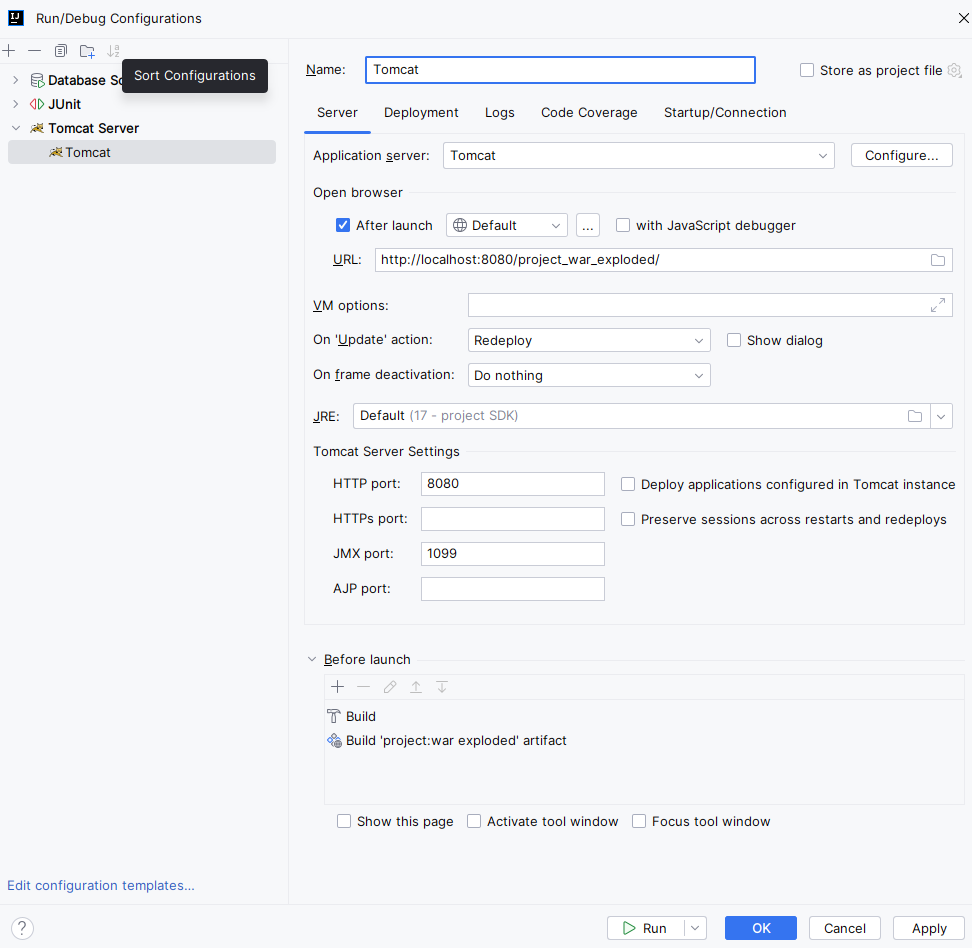
Task: Click the Configure... button
Action: (901, 156)
